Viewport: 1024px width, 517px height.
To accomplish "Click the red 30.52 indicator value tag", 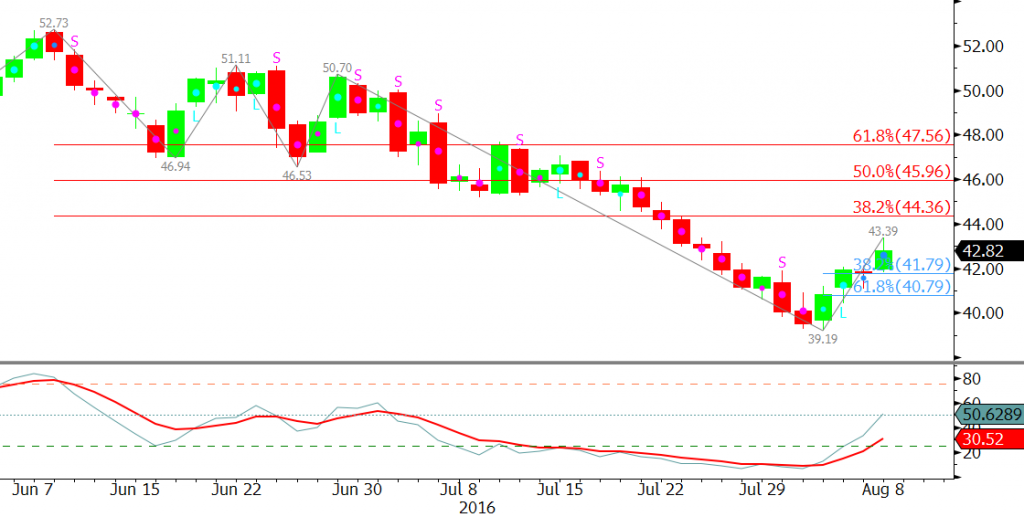I will 989,440.
